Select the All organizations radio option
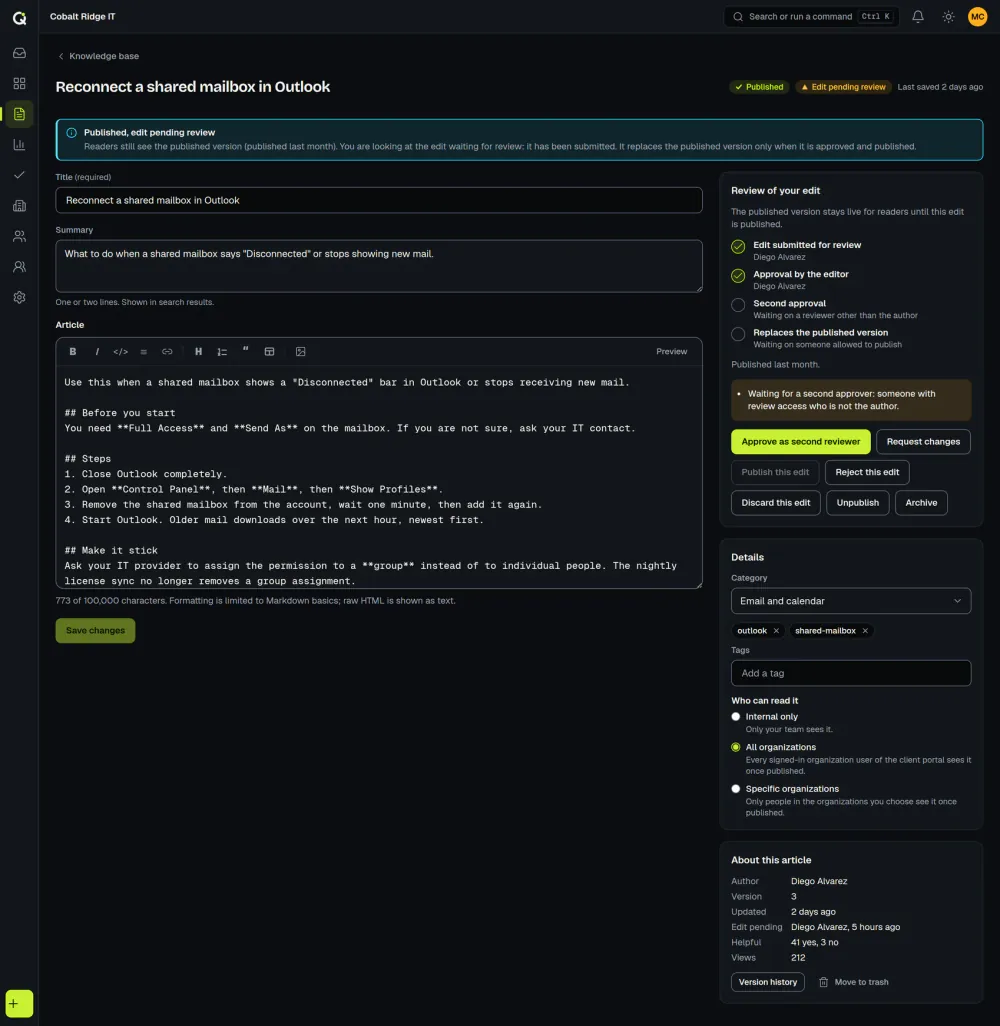The image size is (1000, 1026). (736, 747)
